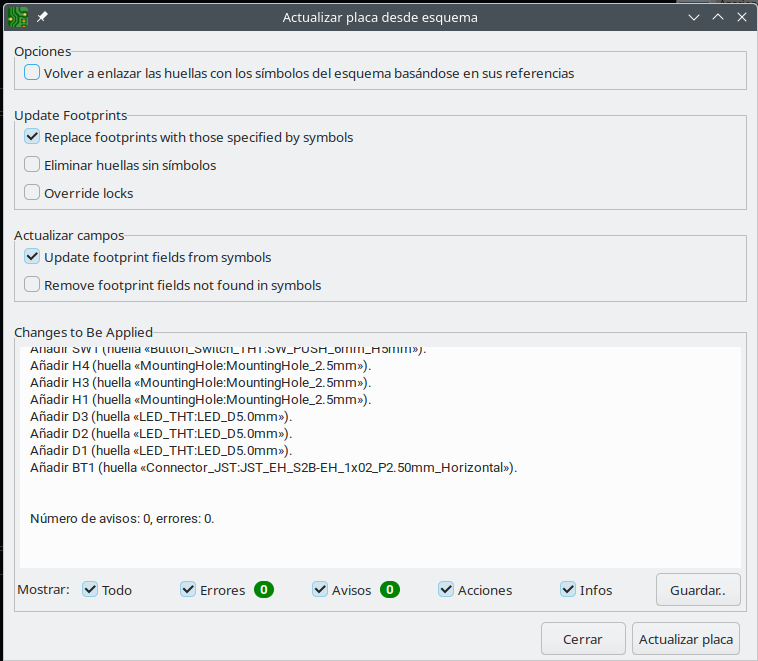This screenshot has width=758, height=661.
Task: Click Actualizar placa to update the board
Action: tap(685, 639)
